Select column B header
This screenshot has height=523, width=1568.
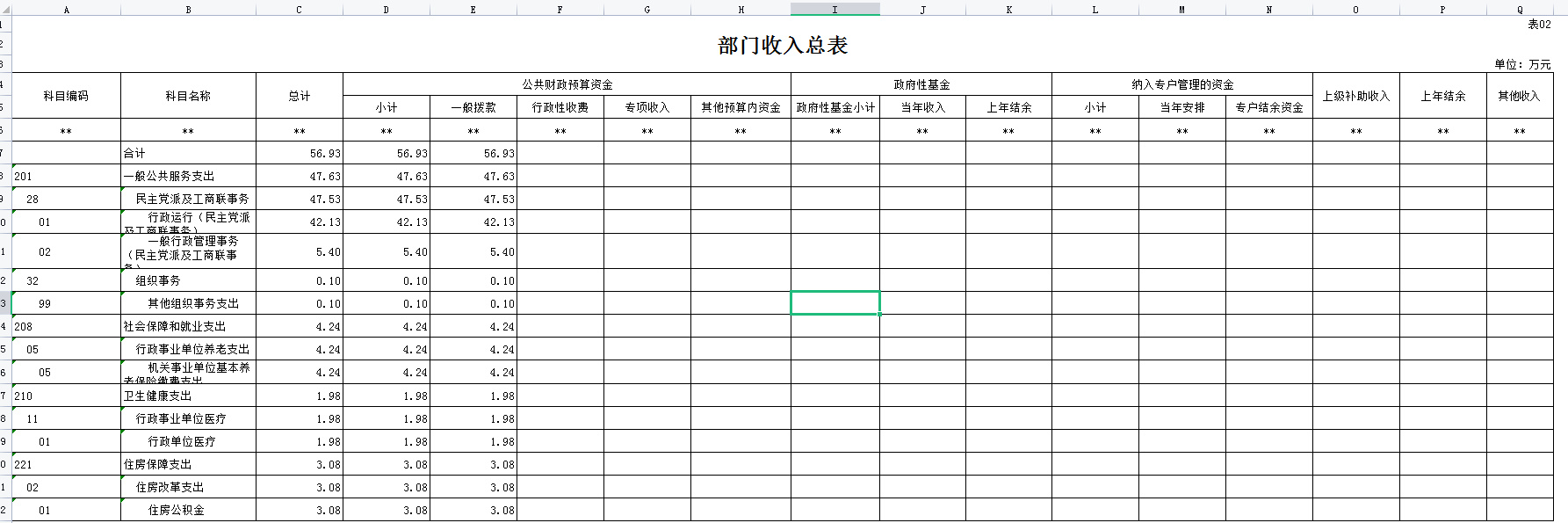click(188, 9)
